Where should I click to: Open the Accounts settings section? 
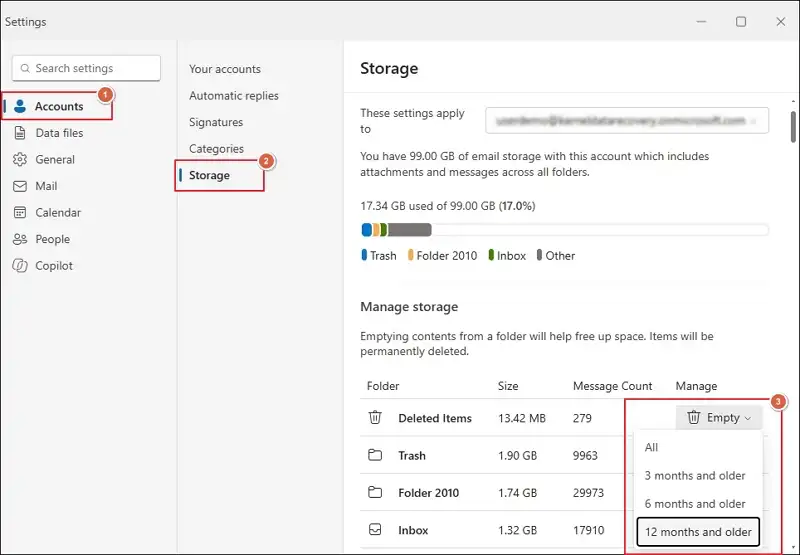pyautogui.click(x=57, y=106)
